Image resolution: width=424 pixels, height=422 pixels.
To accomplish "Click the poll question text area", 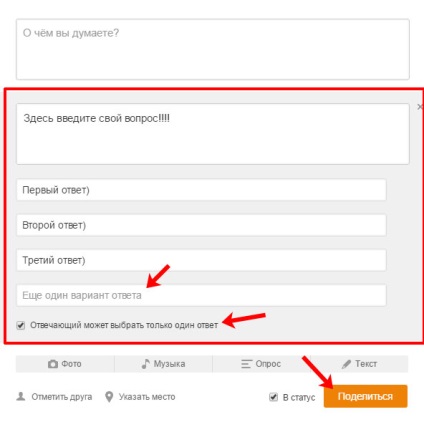I will [x=213, y=134].
